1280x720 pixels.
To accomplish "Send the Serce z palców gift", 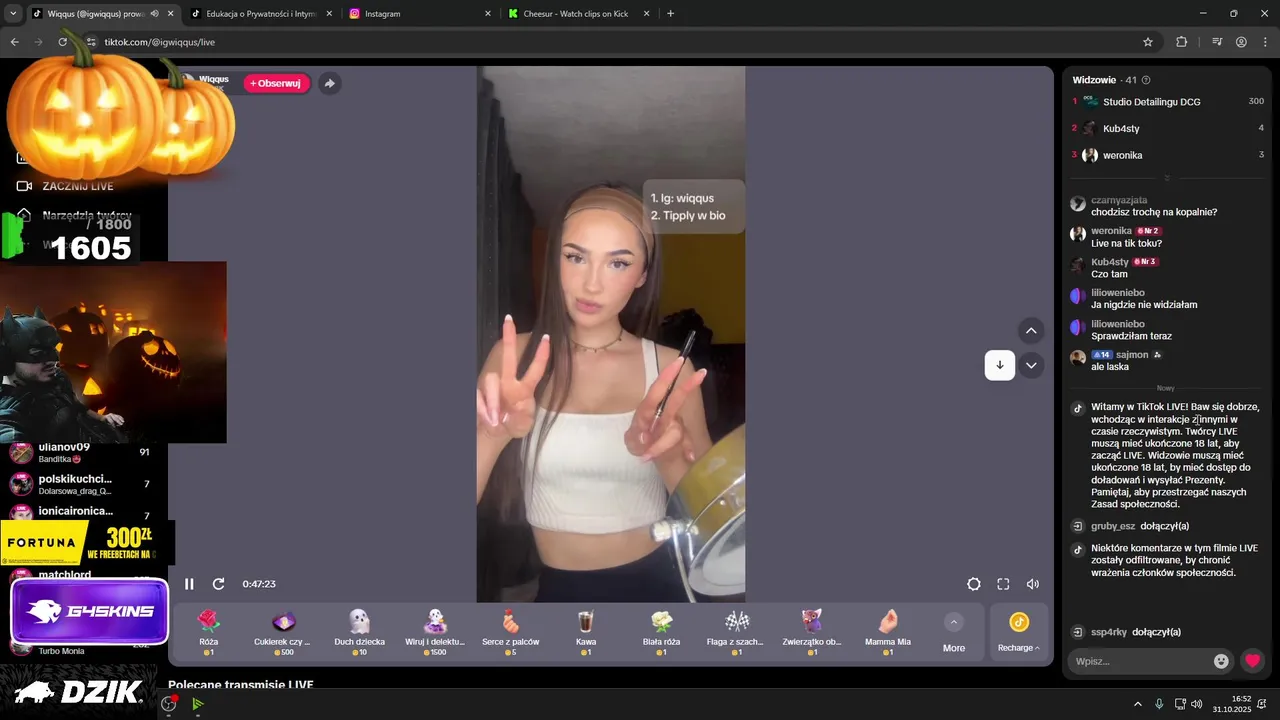I will [x=510, y=632].
